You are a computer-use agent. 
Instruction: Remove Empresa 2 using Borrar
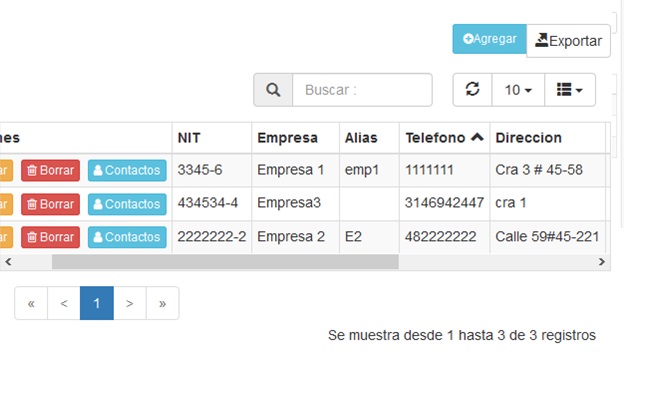point(50,238)
